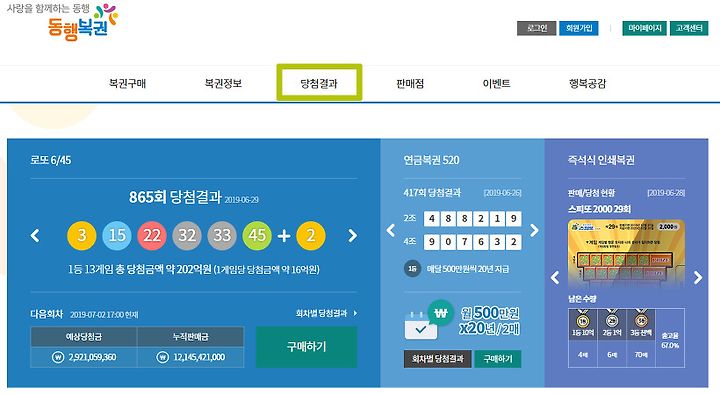Go to next instant lottery arrow

click(x=698, y=278)
